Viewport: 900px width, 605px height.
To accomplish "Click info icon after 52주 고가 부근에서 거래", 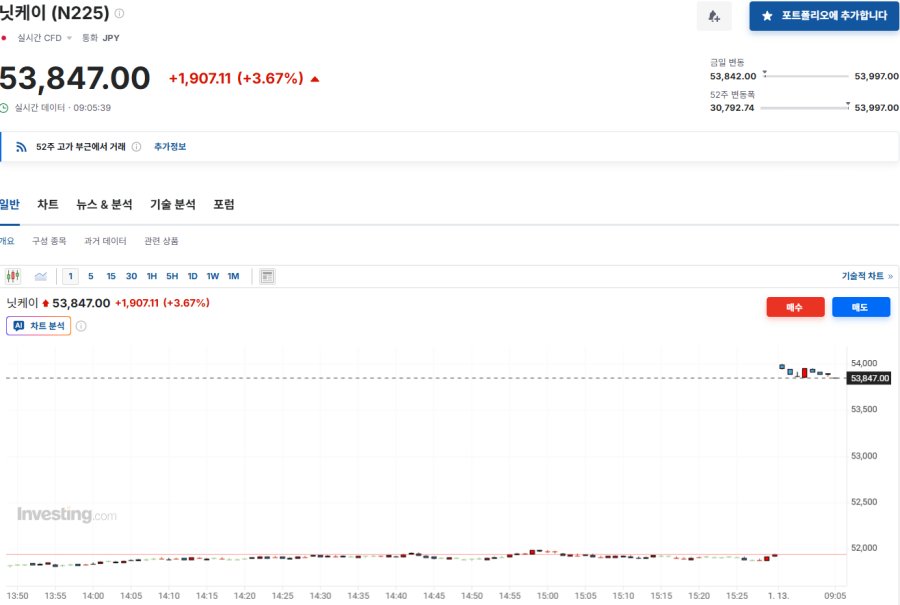I will 136,147.
